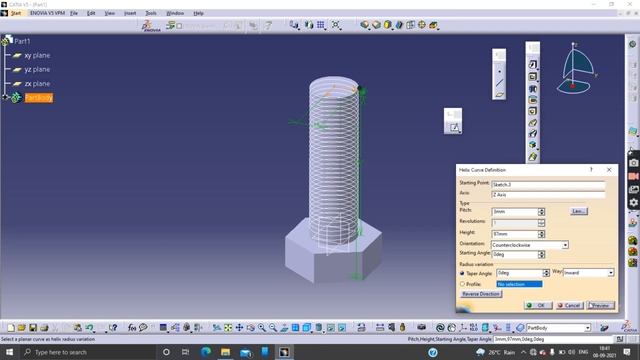This screenshot has height=360, width=640.
Task: Click the ENOVIA logo icon in top toolbar
Action: (x=150, y=26)
